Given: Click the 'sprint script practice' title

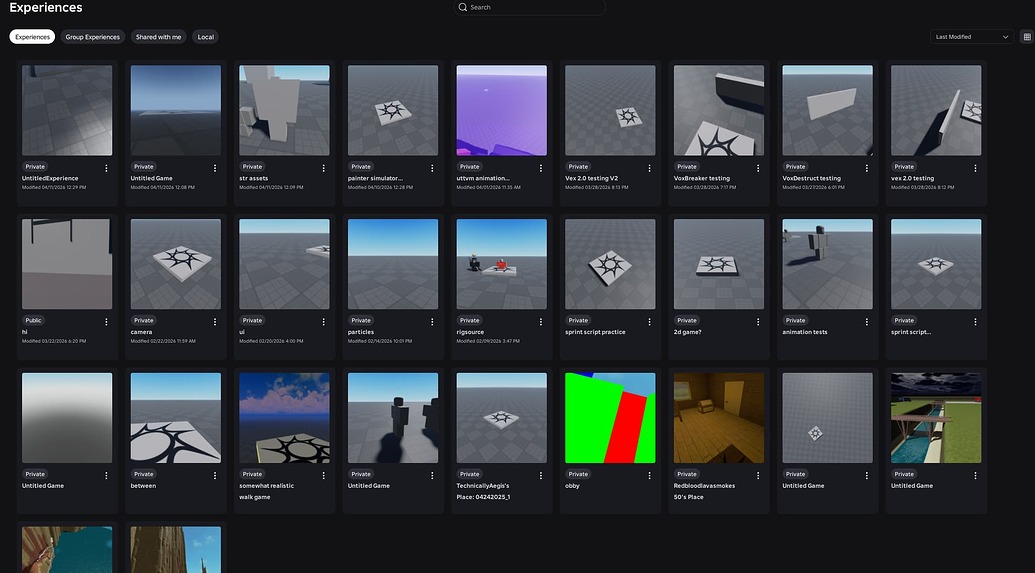Looking at the screenshot, I should tap(595, 332).
